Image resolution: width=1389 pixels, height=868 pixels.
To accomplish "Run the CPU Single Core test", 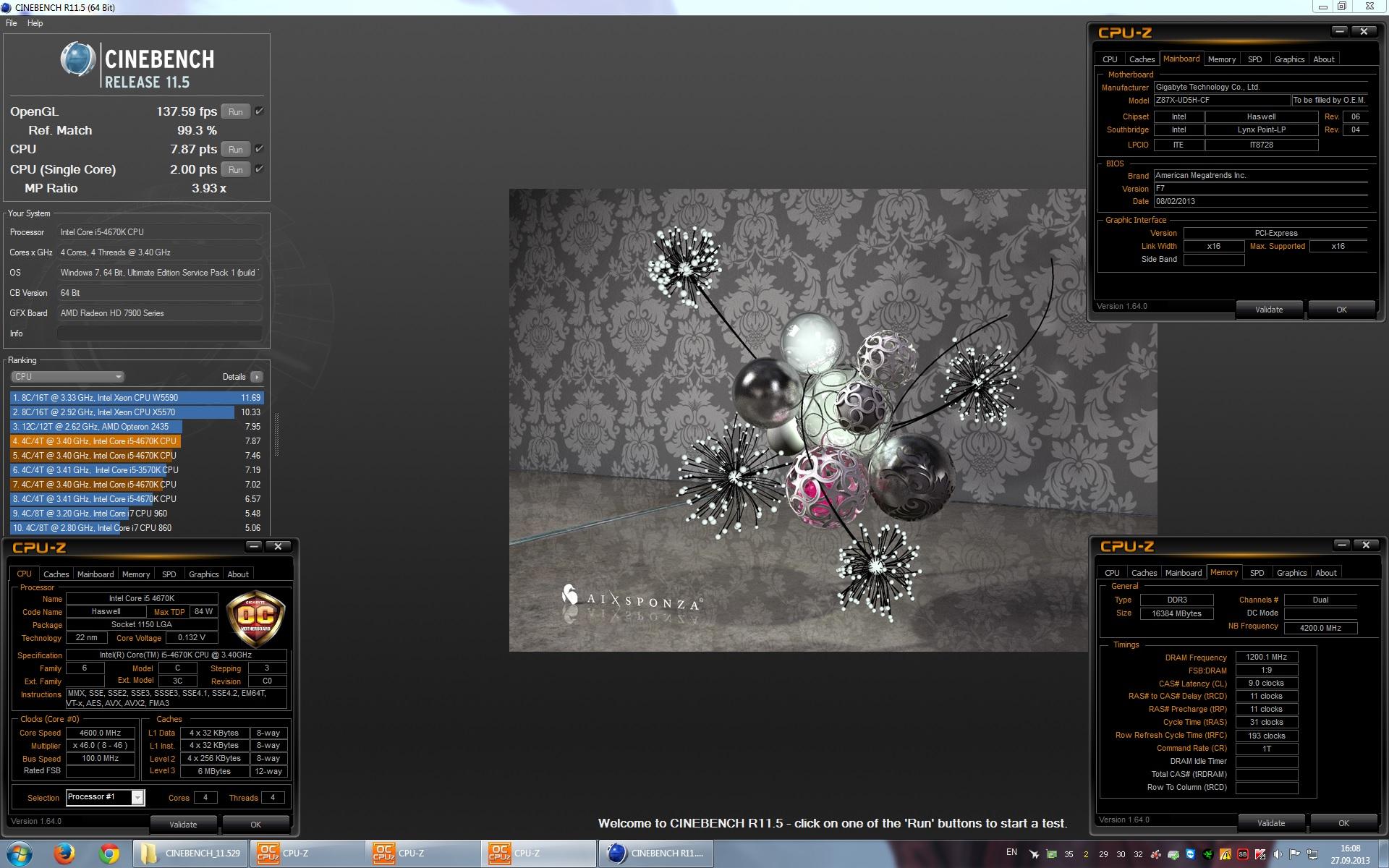I will pos(235,169).
